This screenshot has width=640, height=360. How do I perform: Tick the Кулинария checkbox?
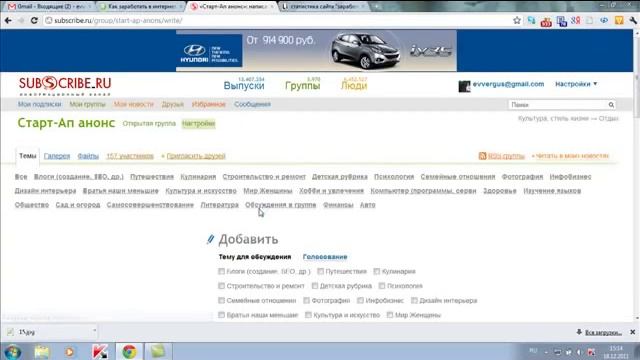377,271
